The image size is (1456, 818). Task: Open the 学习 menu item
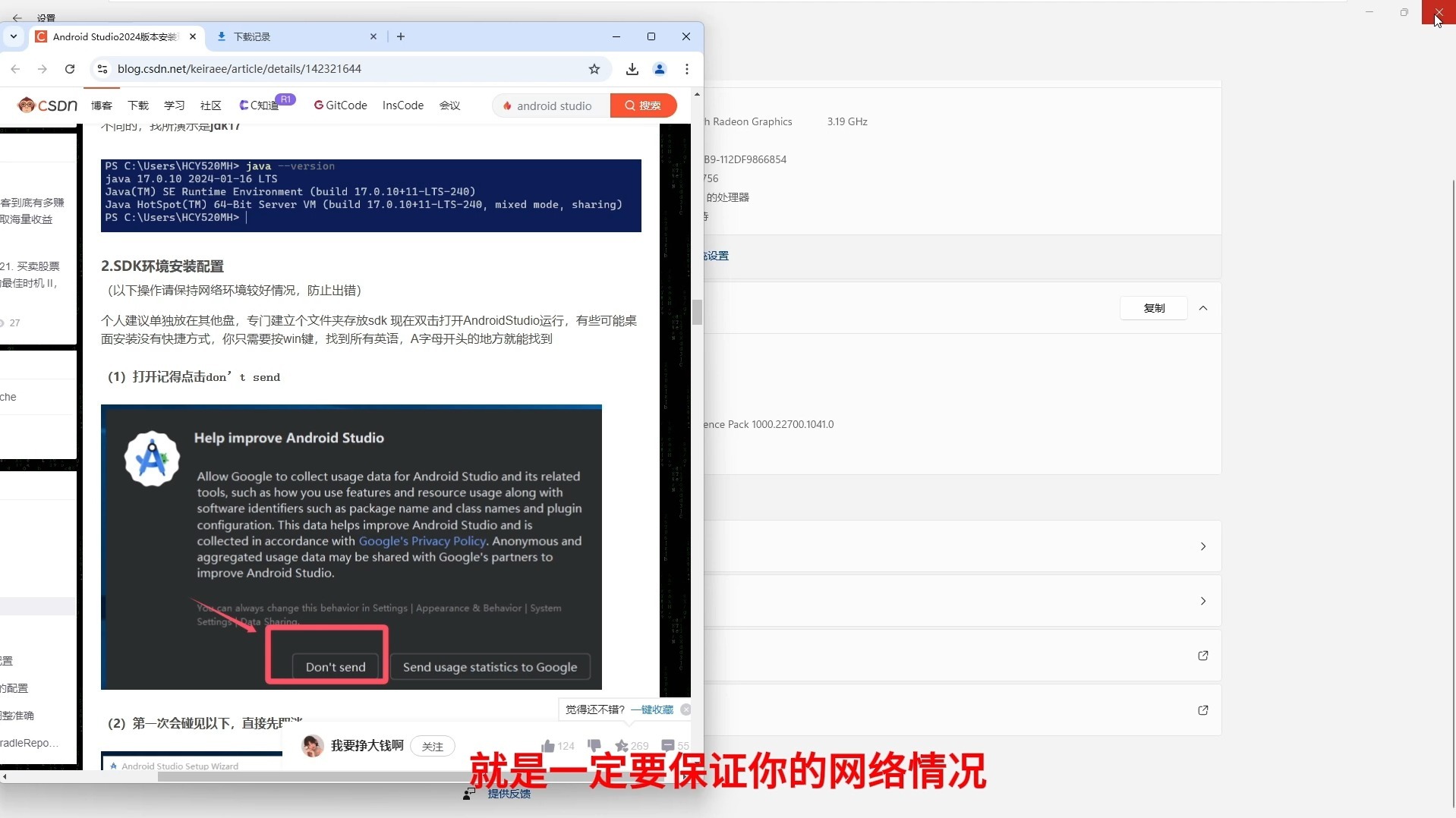coord(175,105)
